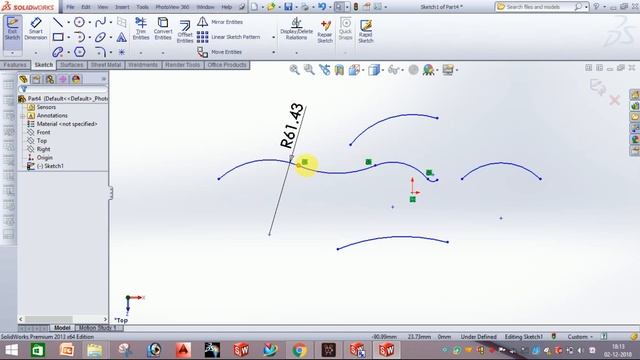
Task: Open the PropertyManager tab icon
Action: pos(36,79)
